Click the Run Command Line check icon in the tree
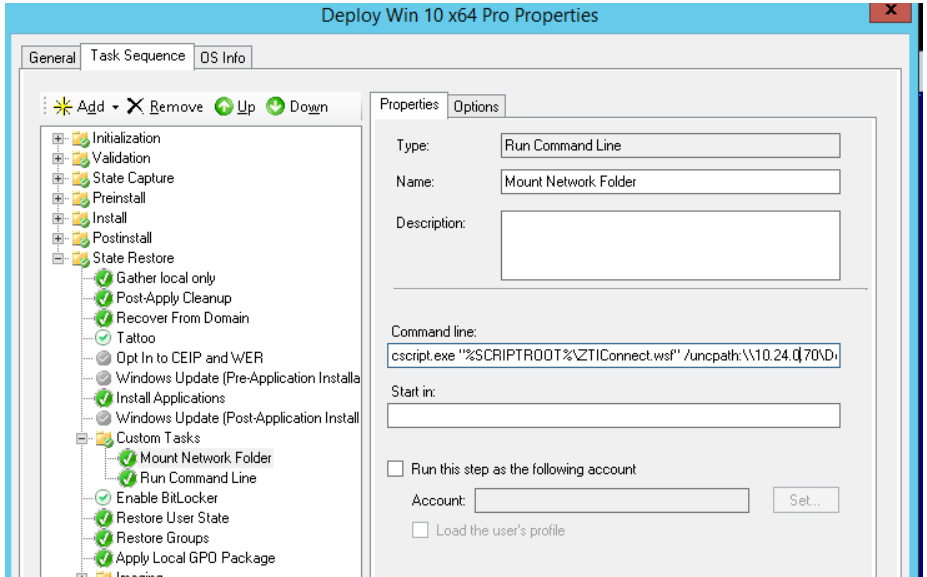927x577 pixels. tap(127, 478)
